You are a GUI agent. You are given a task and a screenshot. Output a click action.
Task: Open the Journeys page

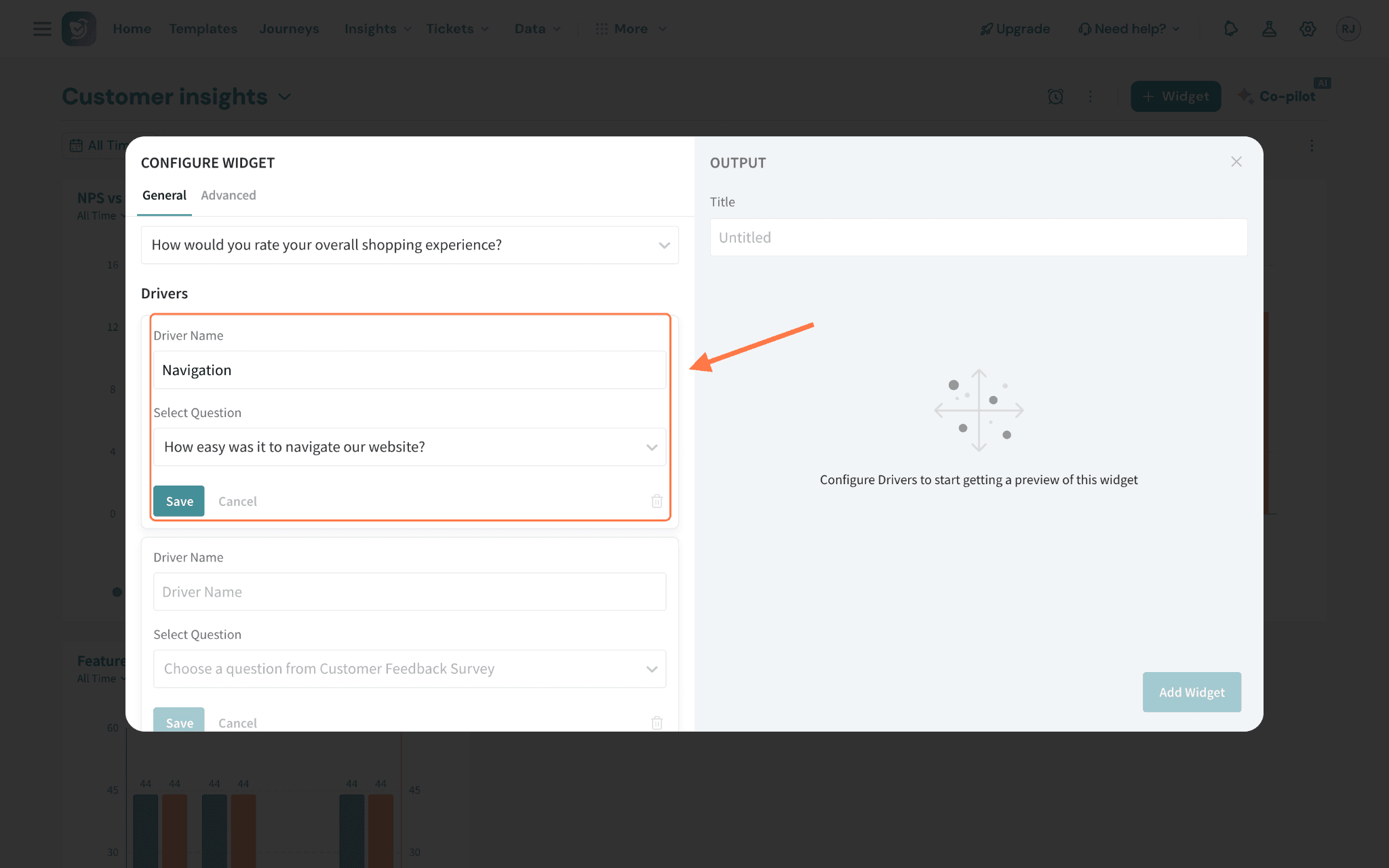[x=289, y=28]
